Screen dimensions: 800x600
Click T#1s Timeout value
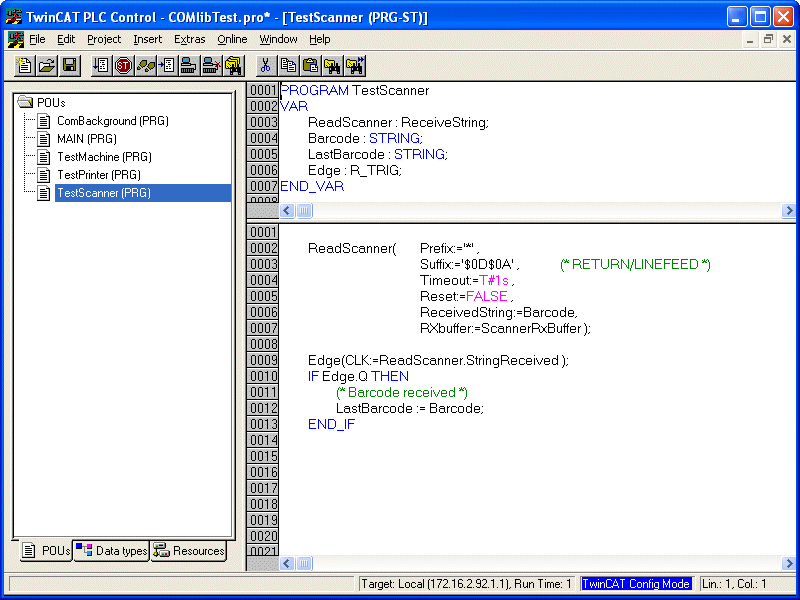coord(494,281)
